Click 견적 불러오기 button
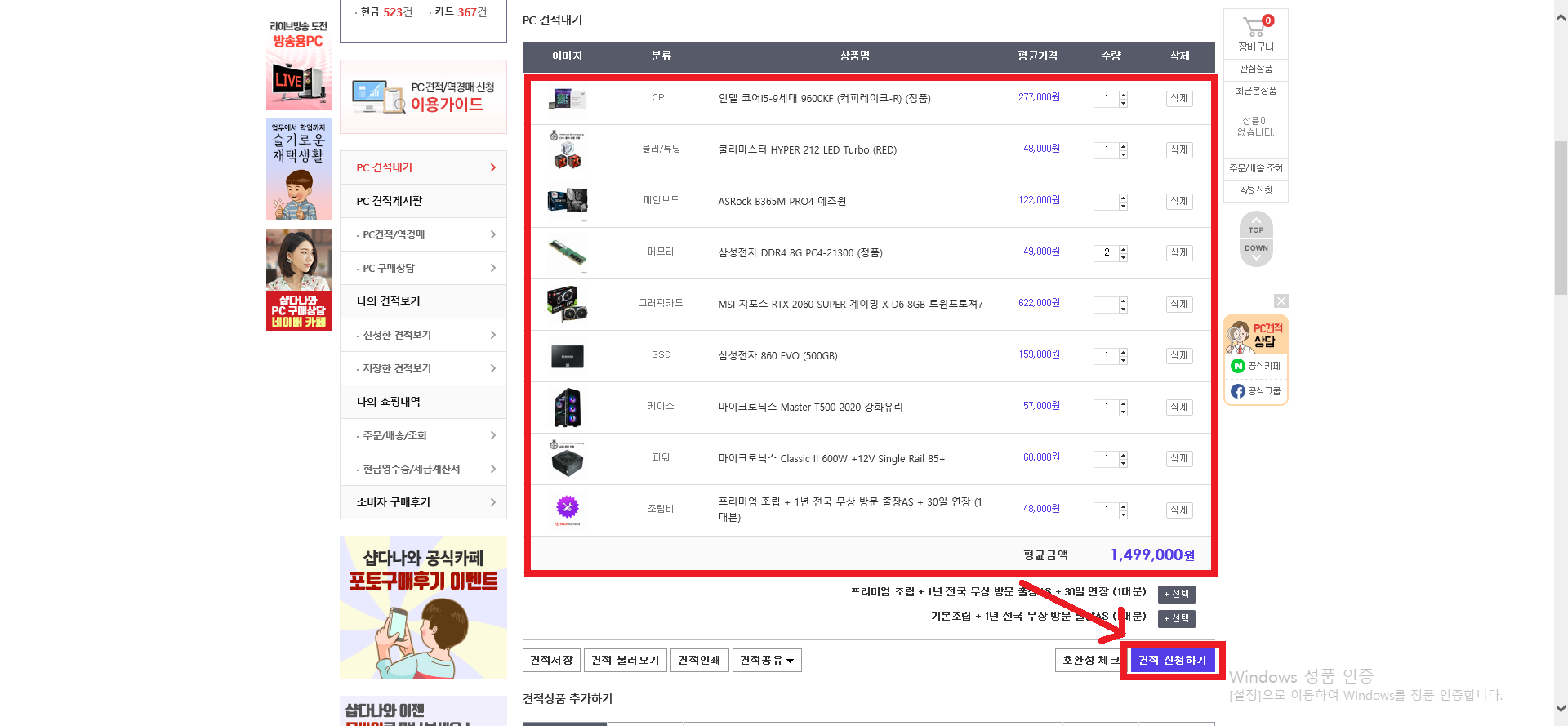This screenshot has height=726, width=1568. coord(626,660)
